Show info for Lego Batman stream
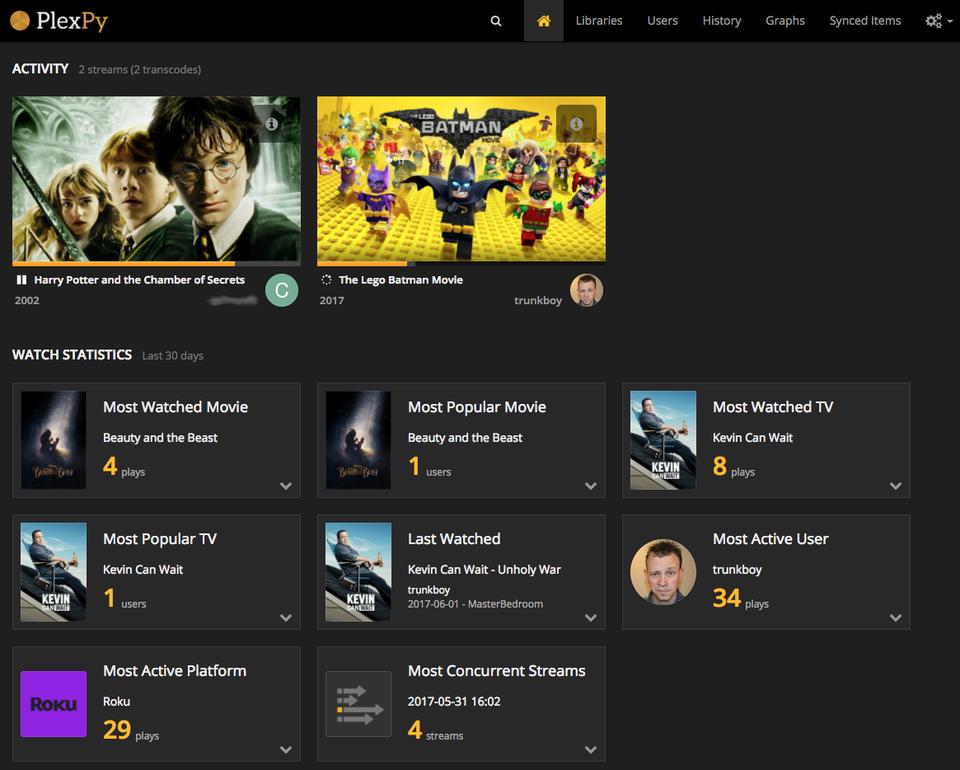Screen dimensions: 960x770 click(576, 124)
